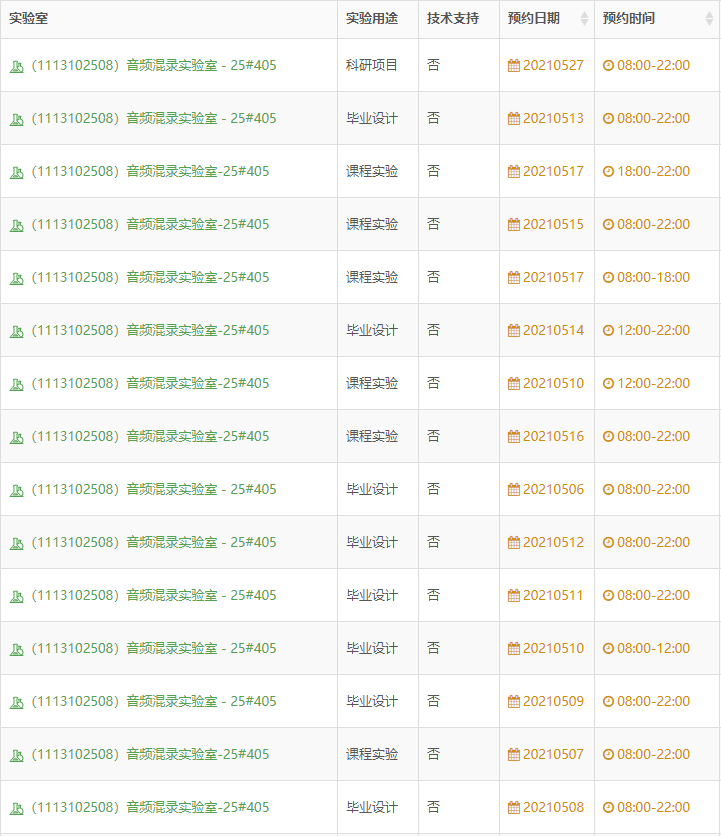This screenshot has height=836, width=721.
Task: Click the lab icon in the 20210527 row
Action: point(17,67)
